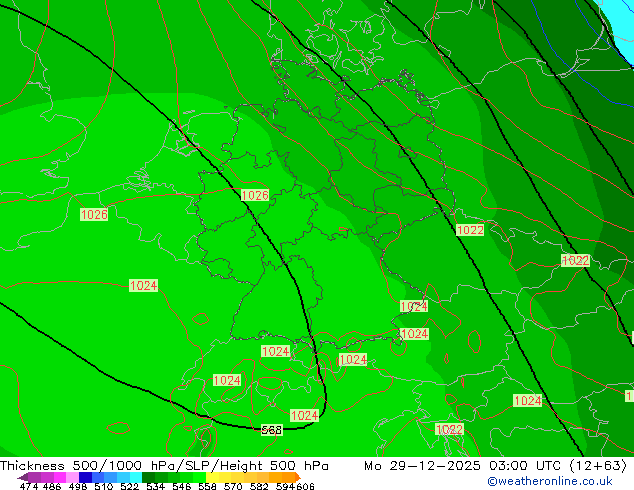Click the 568 height contour label

(271, 430)
